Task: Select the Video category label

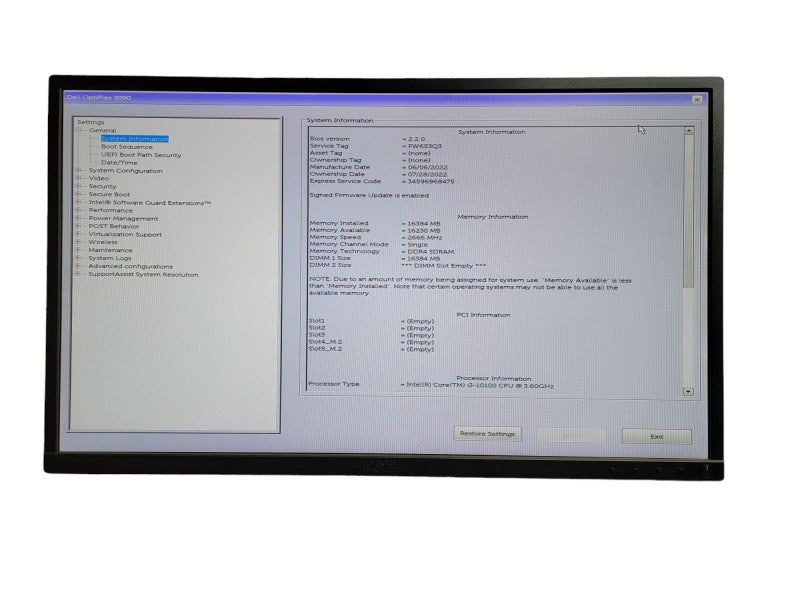Action: coord(98,179)
